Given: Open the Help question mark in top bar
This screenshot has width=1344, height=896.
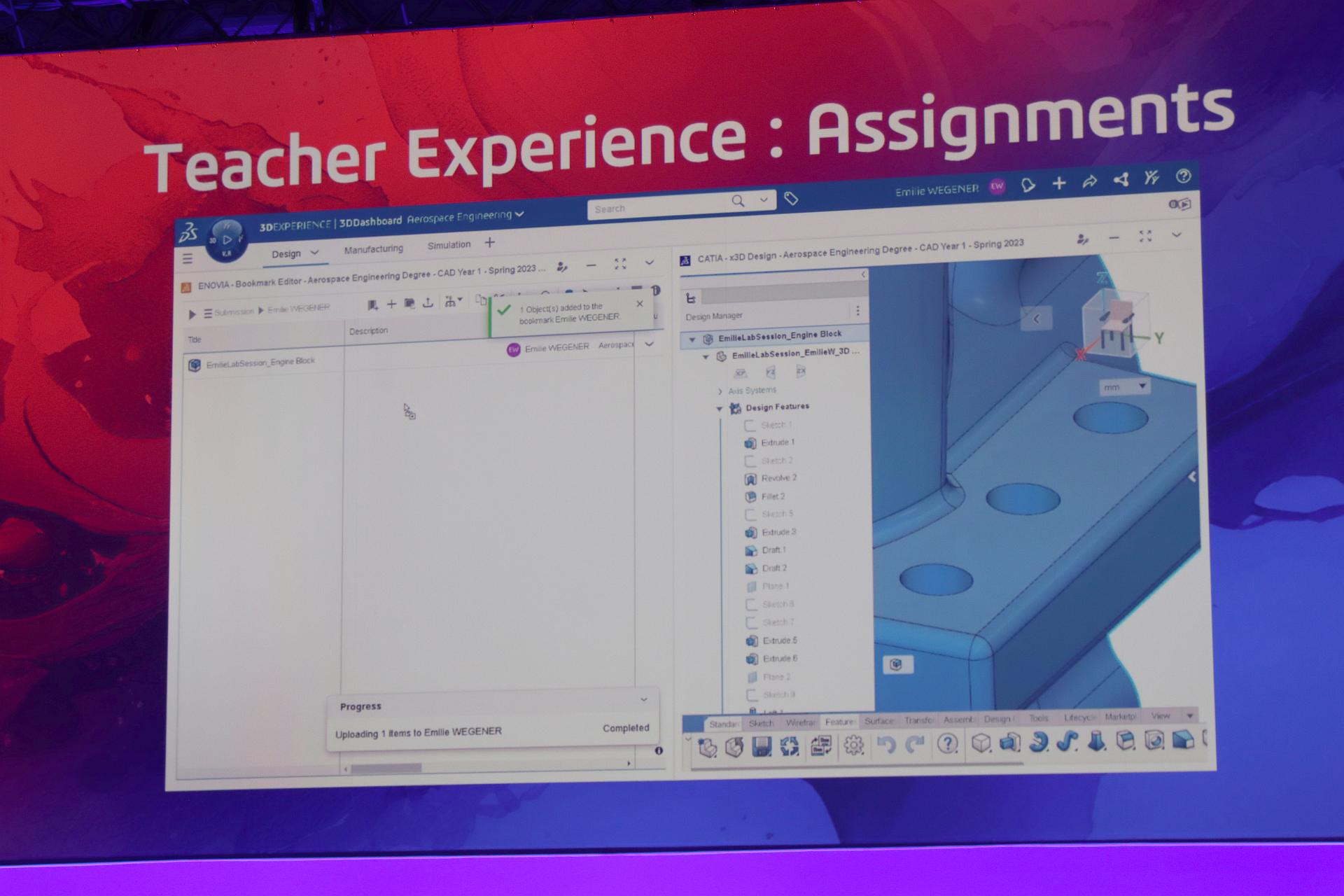Looking at the screenshot, I should tap(1183, 176).
